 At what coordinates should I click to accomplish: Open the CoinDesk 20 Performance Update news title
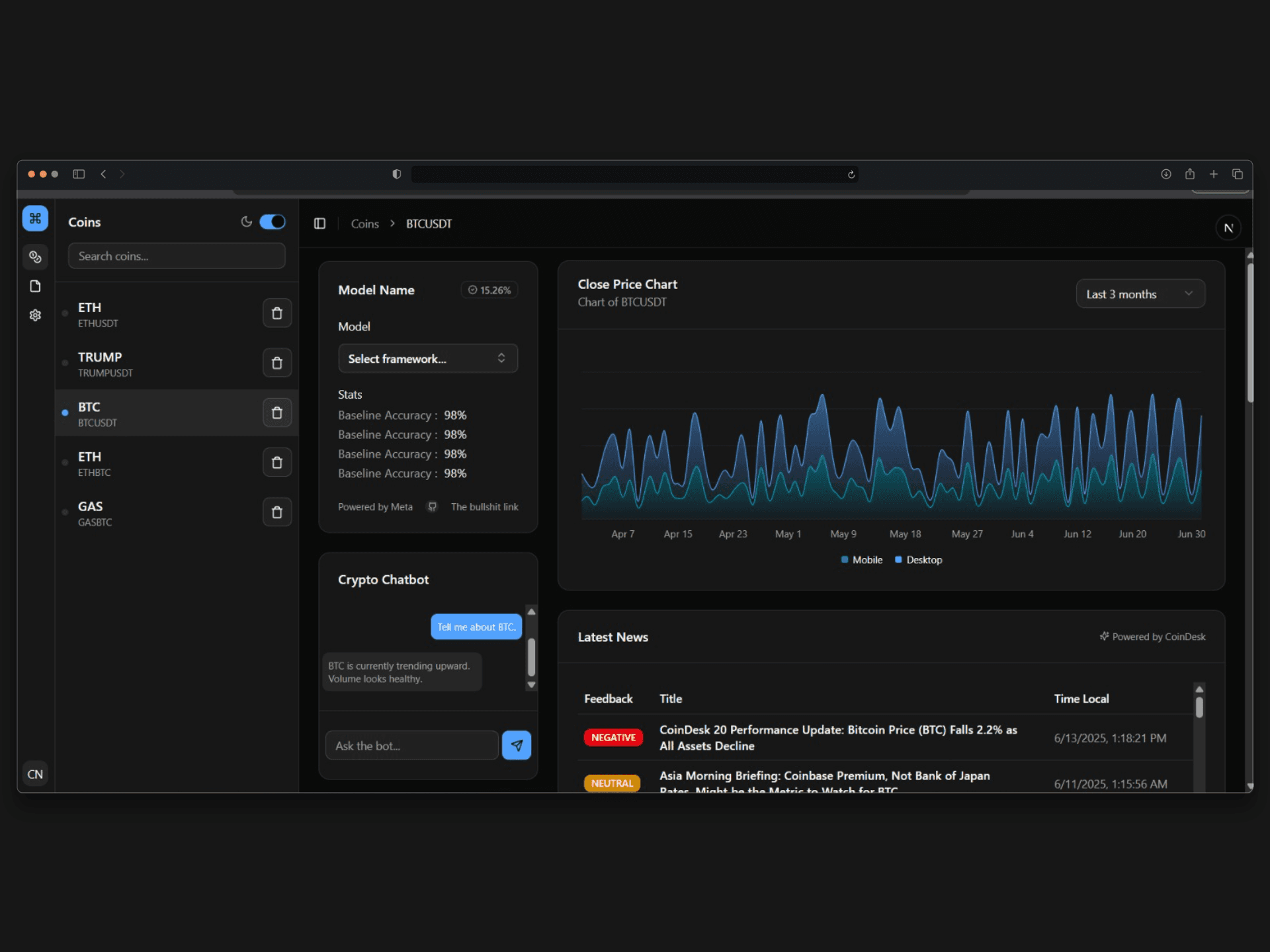(838, 738)
